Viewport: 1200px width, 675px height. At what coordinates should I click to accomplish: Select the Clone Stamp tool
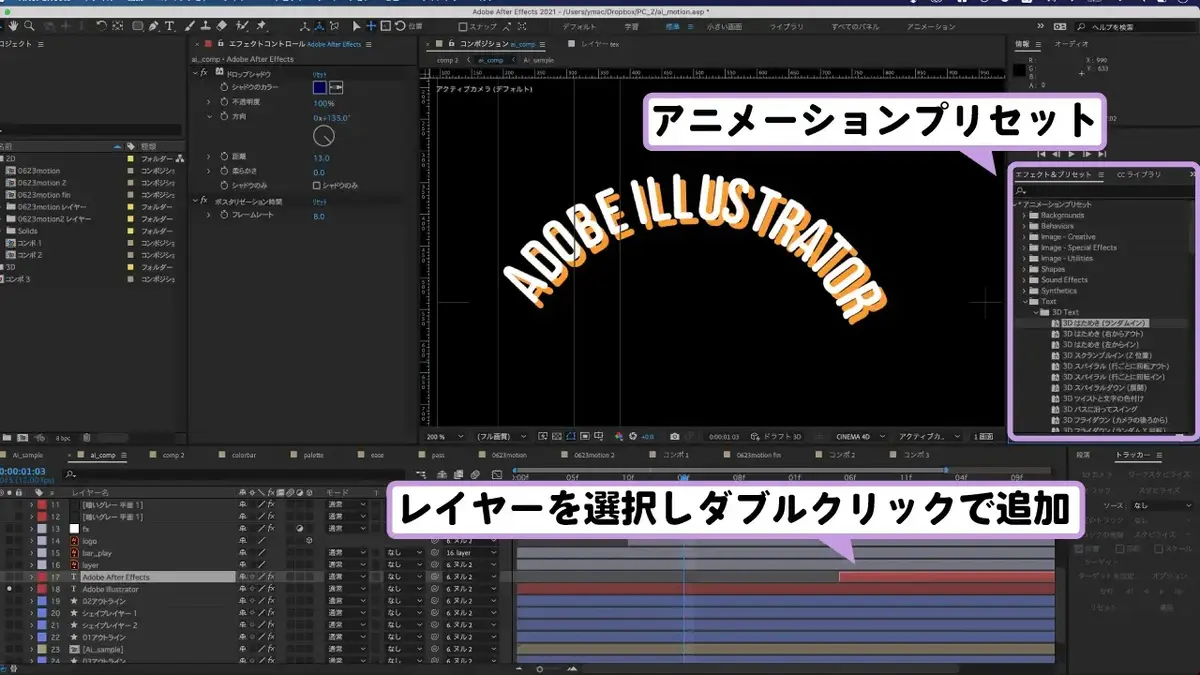[206, 26]
